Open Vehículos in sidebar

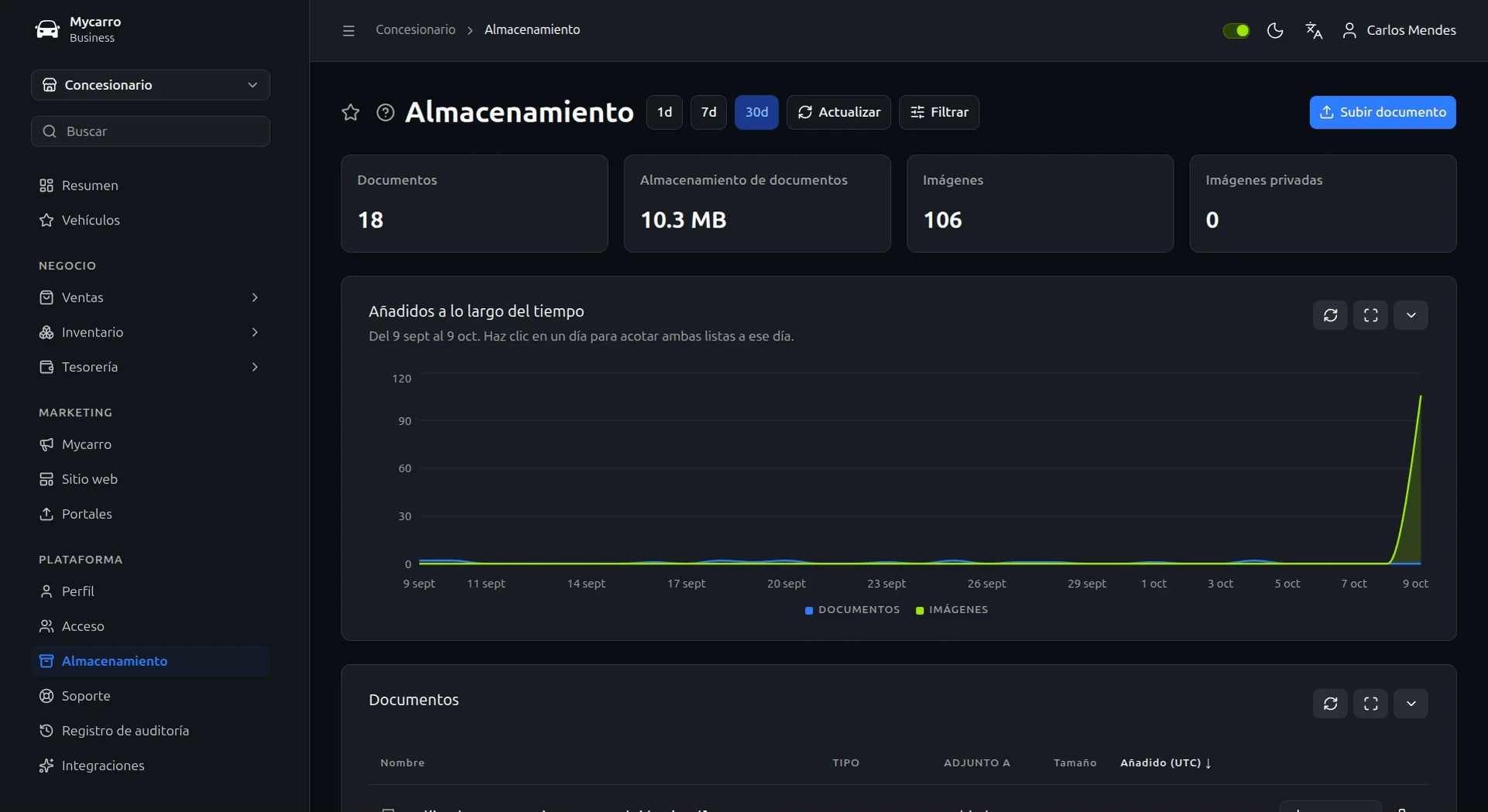150,220
